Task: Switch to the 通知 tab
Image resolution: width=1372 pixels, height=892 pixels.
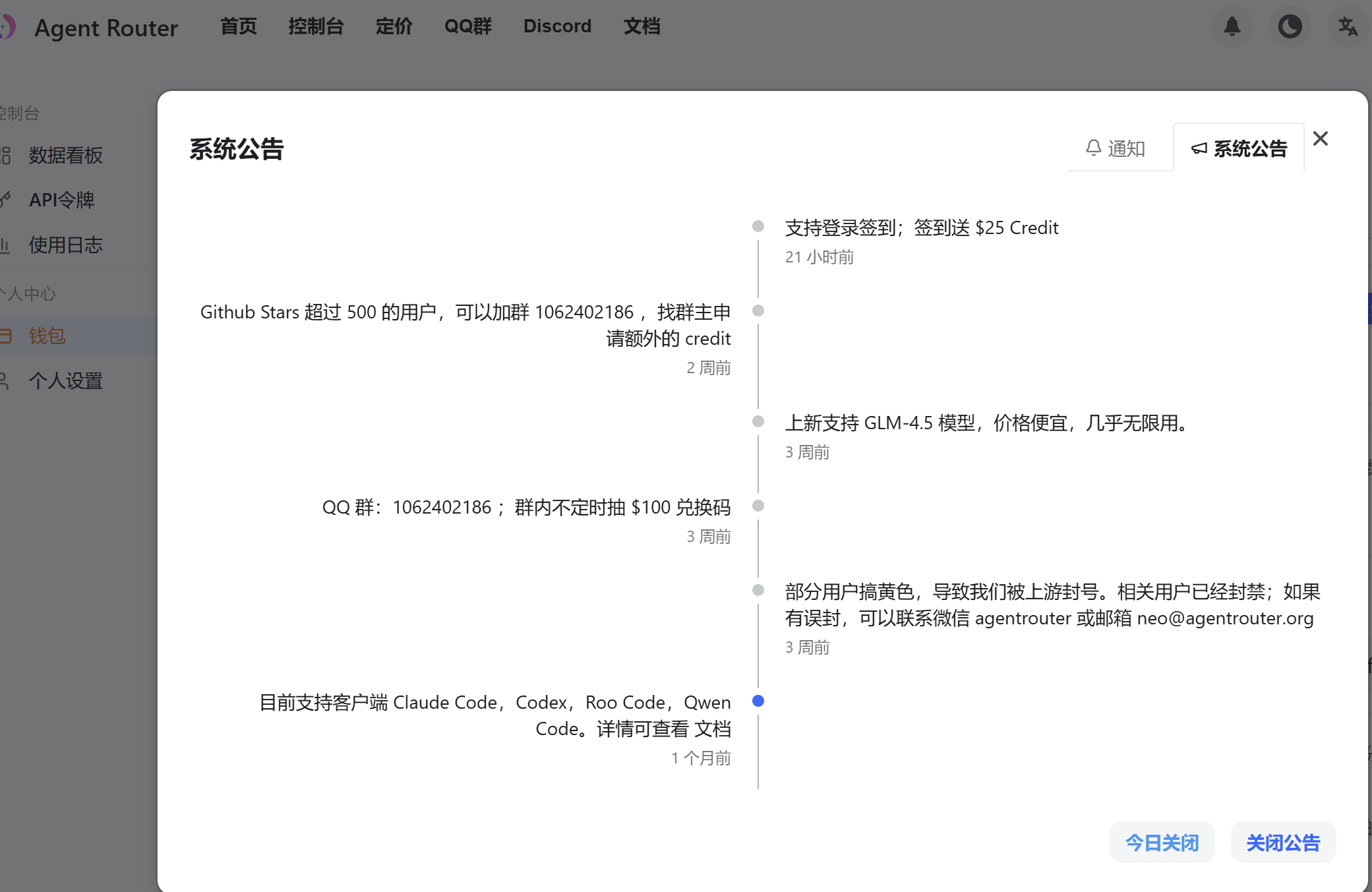Action: pos(1116,148)
